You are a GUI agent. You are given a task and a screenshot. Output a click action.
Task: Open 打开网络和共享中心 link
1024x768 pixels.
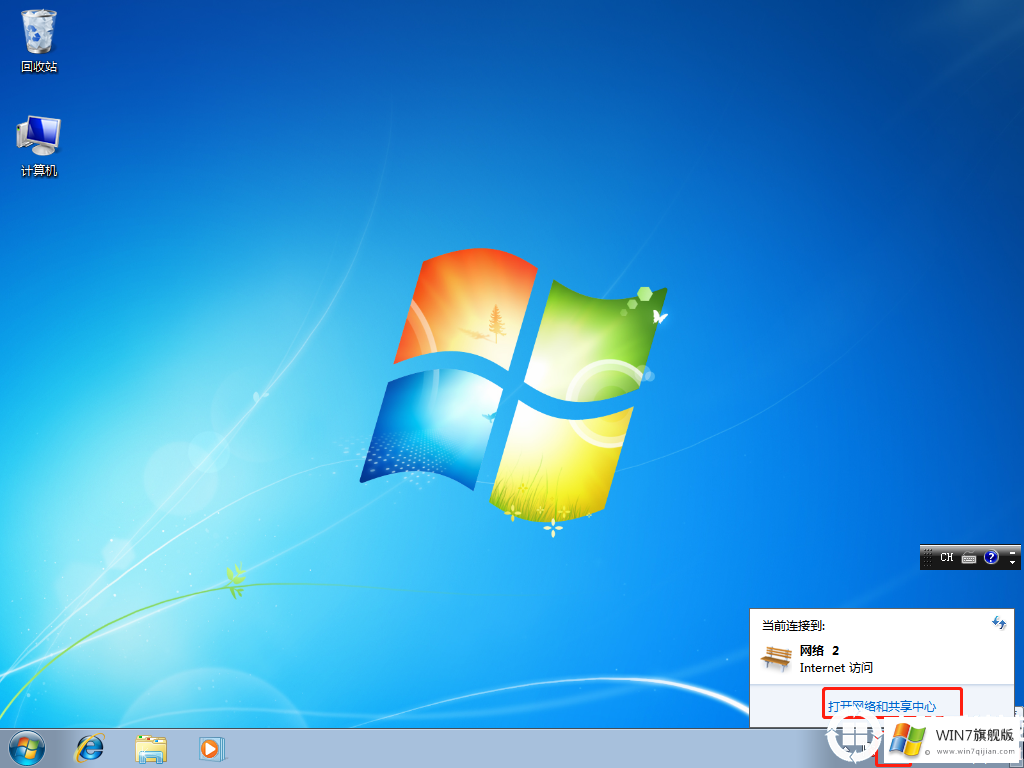click(882, 706)
